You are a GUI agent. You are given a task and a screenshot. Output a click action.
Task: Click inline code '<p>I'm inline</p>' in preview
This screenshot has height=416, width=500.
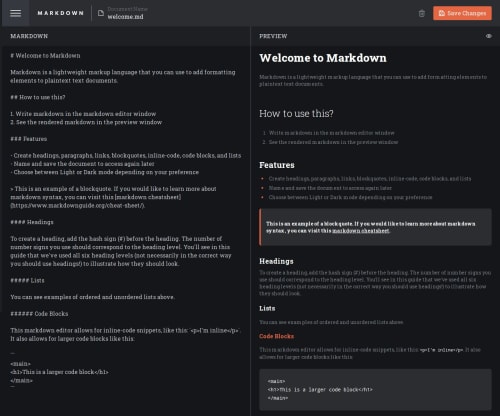tap(442, 350)
